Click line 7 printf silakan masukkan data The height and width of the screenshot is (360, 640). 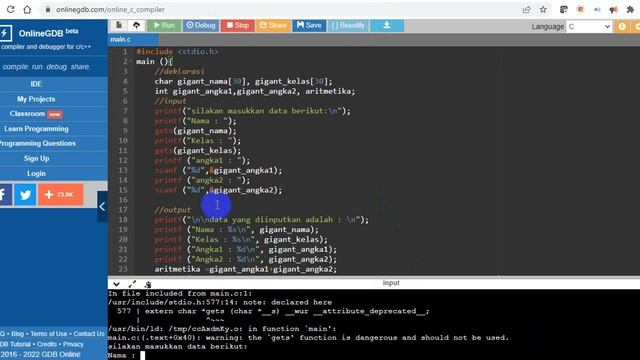[252, 111]
